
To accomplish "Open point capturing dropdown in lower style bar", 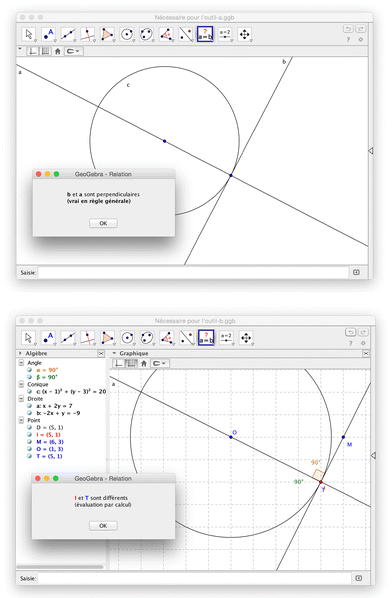I will (x=159, y=363).
